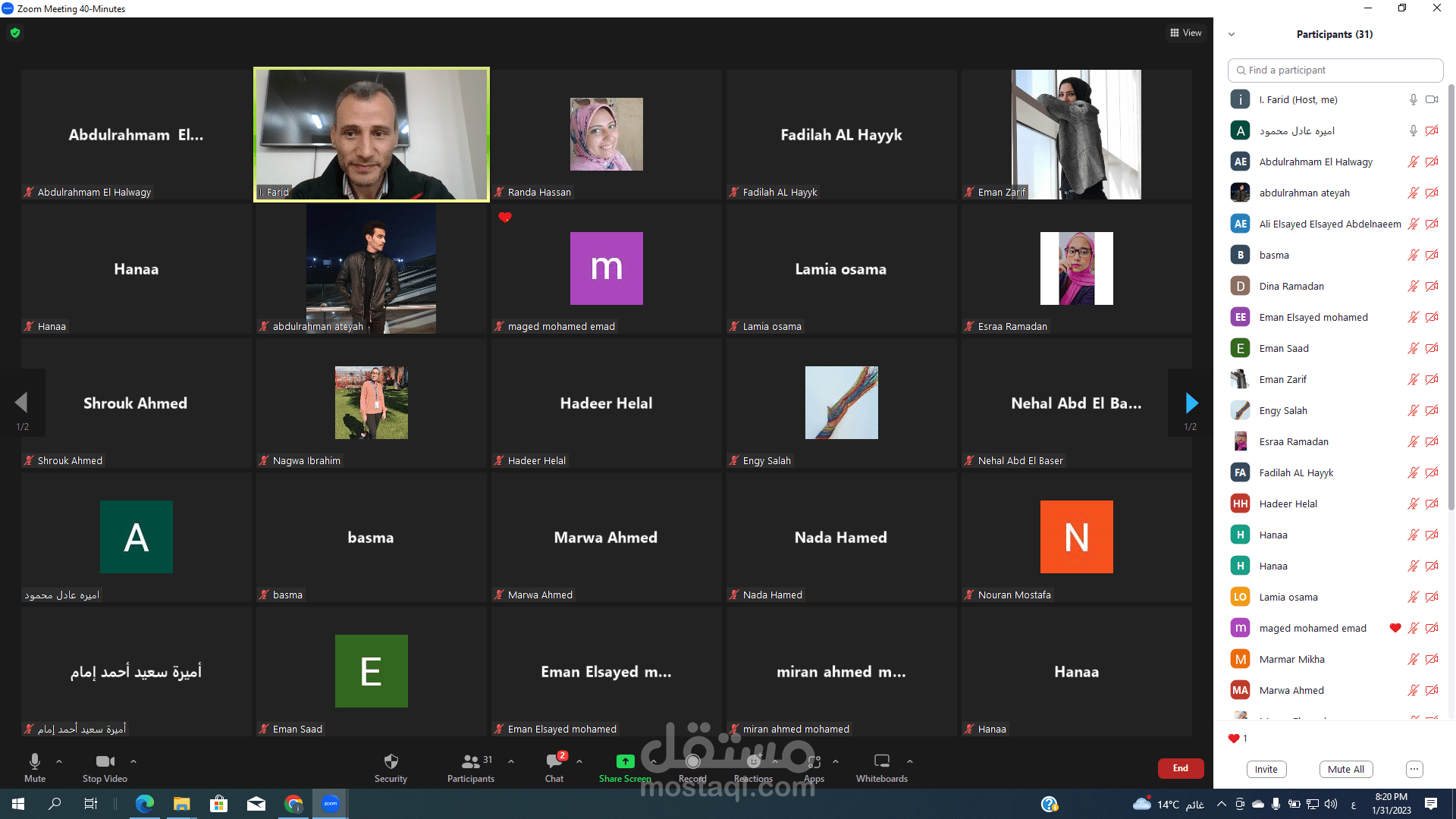Open the notification center icon
Screen dimensions: 1456x819
click(x=1431, y=804)
